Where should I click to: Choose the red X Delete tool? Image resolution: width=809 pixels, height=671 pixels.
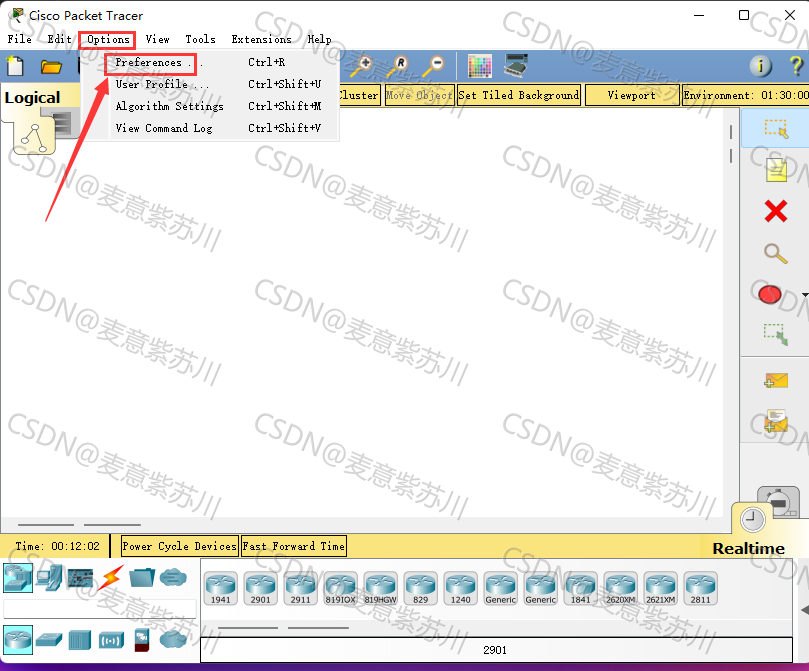tap(776, 211)
